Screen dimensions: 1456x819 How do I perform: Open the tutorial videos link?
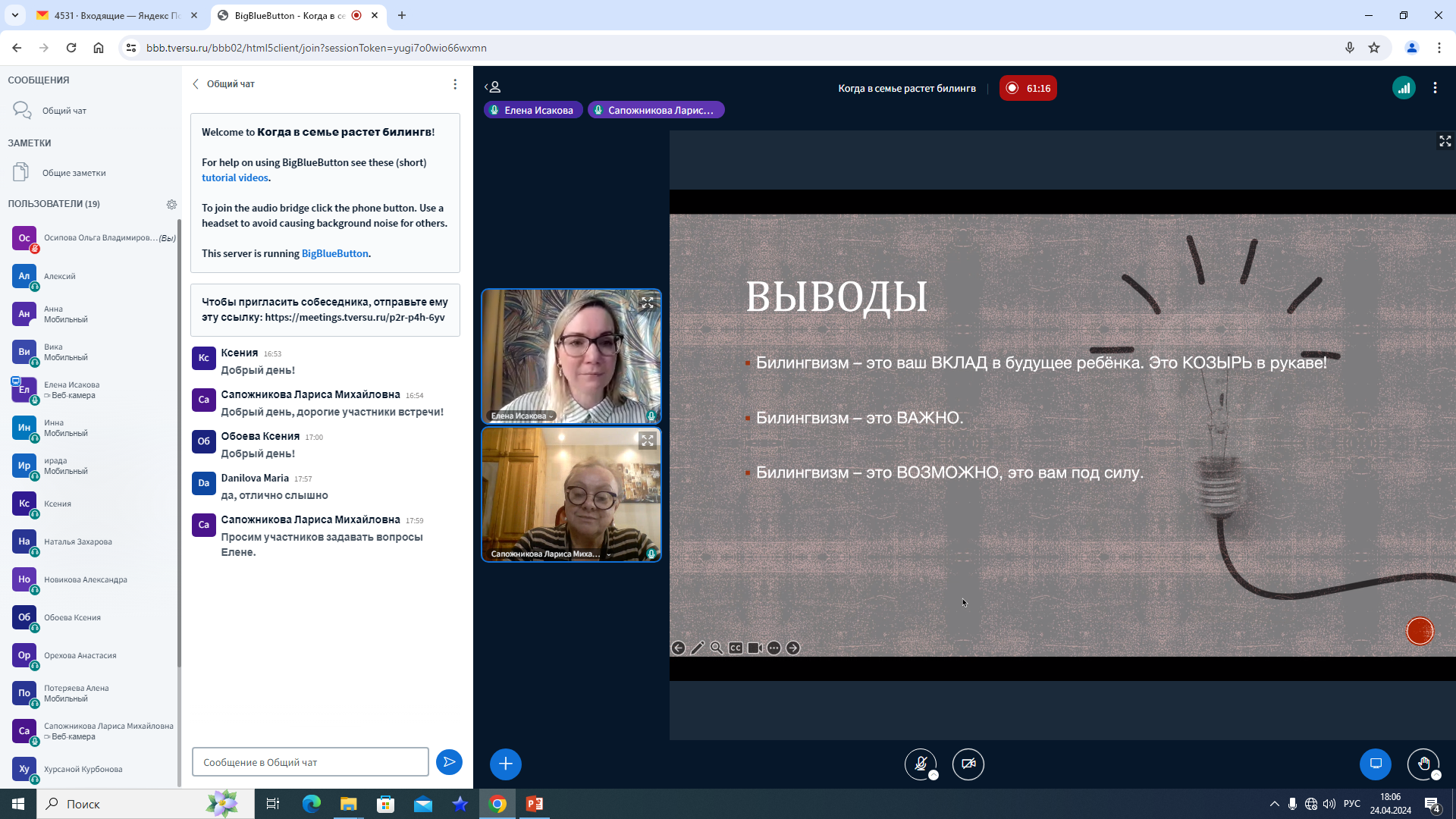pos(234,177)
